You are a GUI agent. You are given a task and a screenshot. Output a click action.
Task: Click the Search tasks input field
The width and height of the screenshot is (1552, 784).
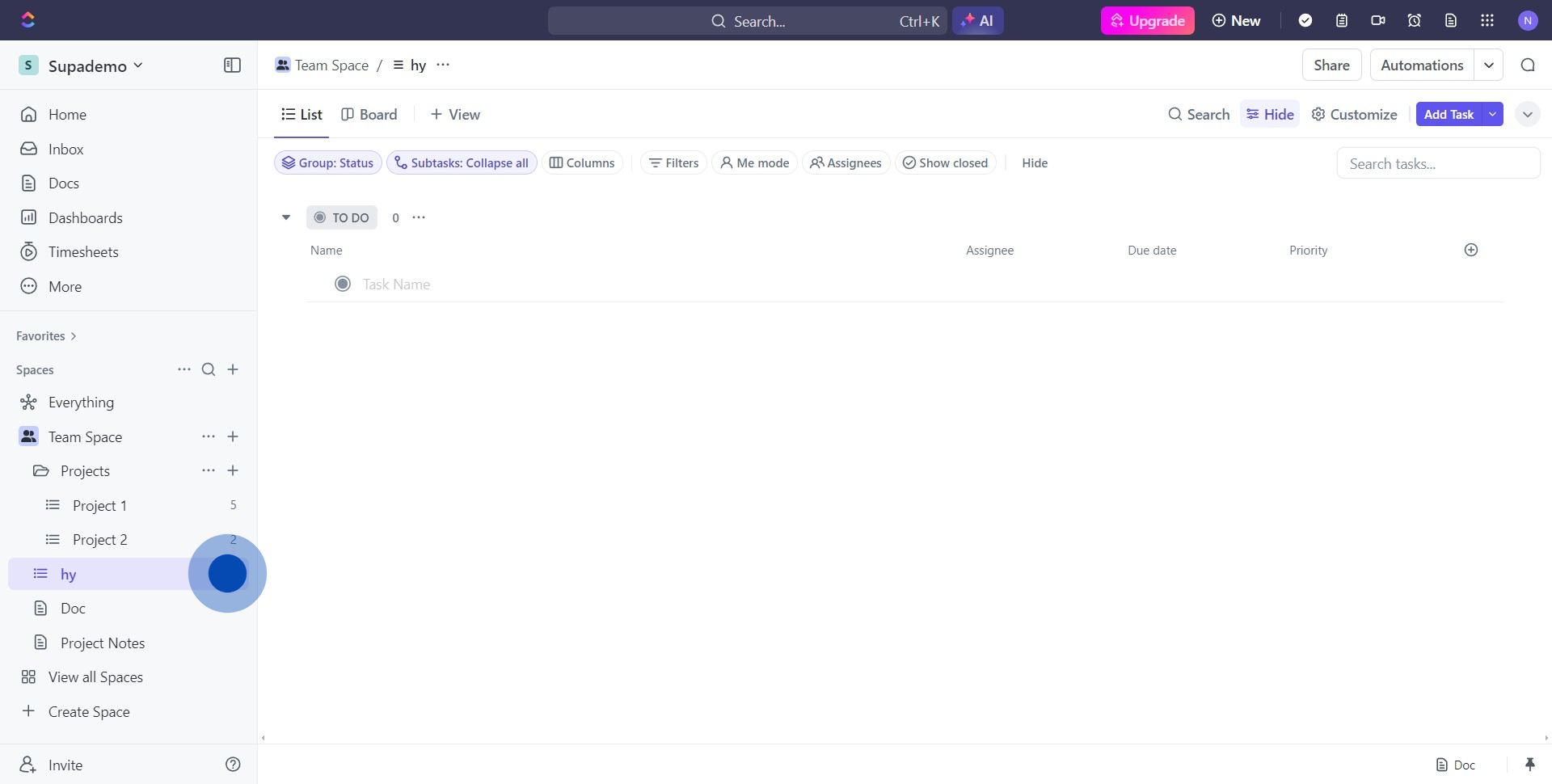coord(1437,164)
